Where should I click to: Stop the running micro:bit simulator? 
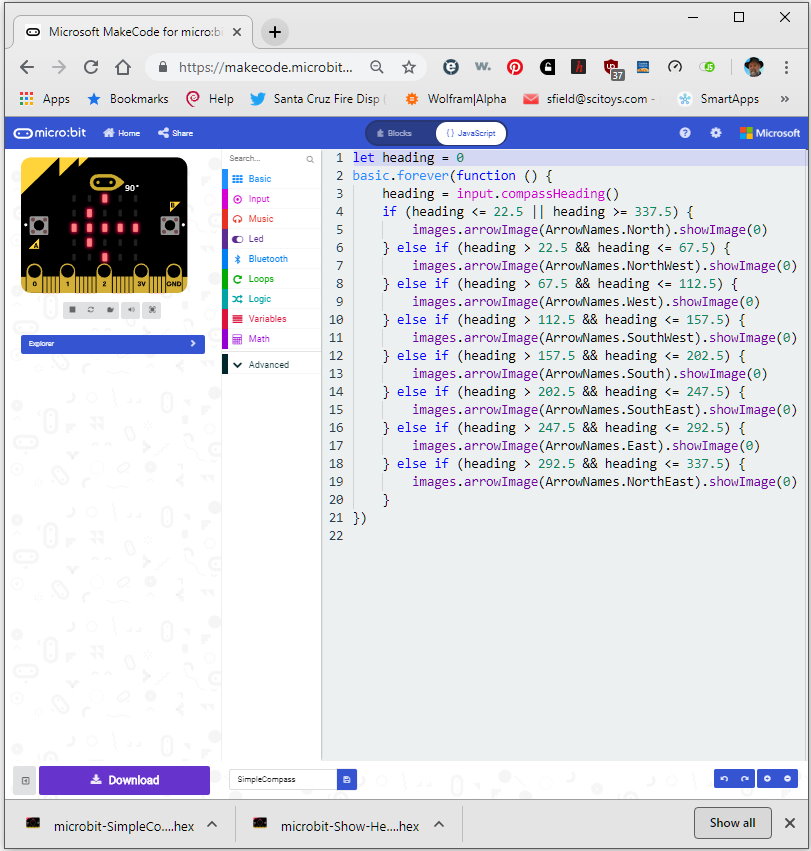(x=73, y=309)
